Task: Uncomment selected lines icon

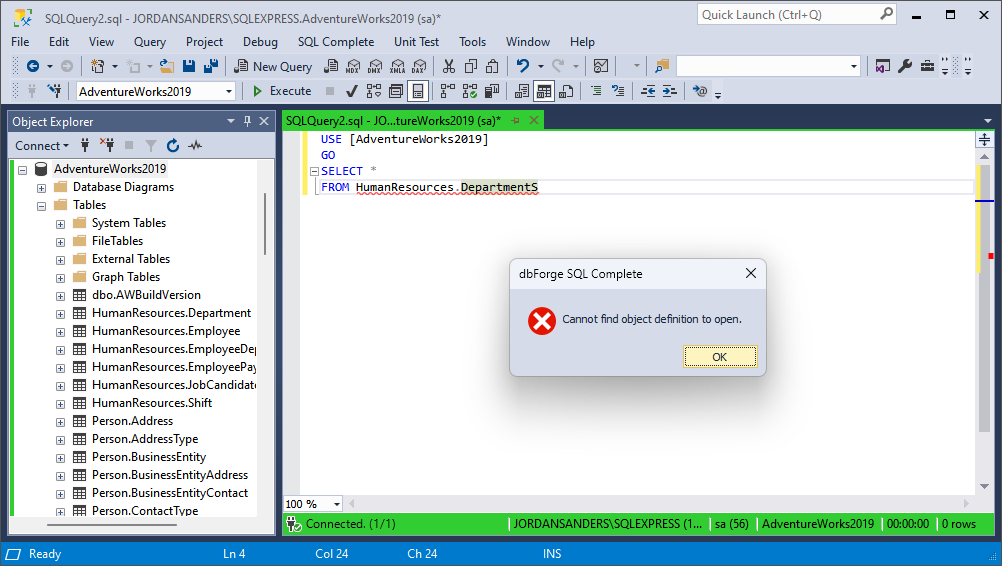Action: click(618, 91)
